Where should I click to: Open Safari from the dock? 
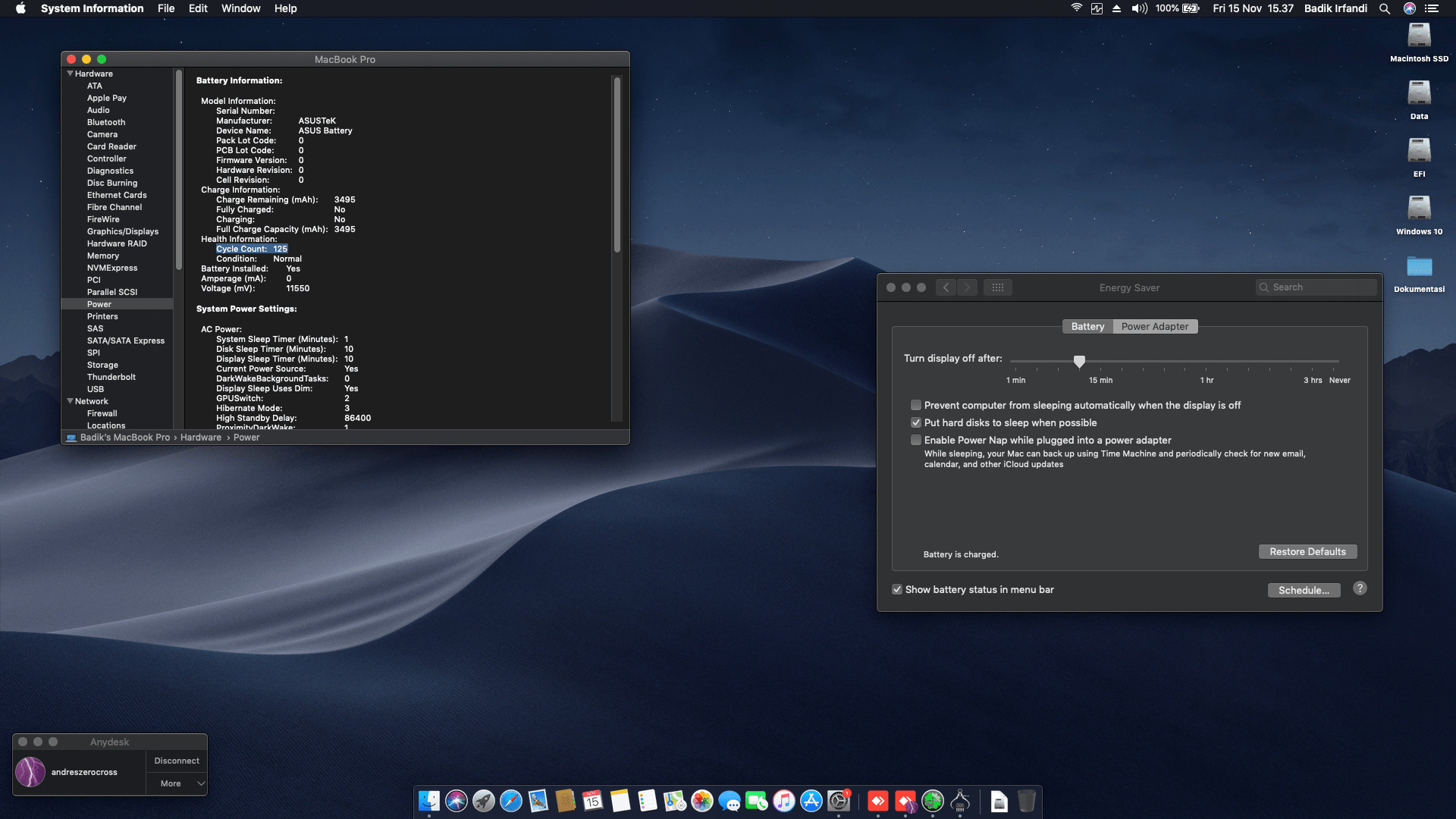(x=511, y=801)
